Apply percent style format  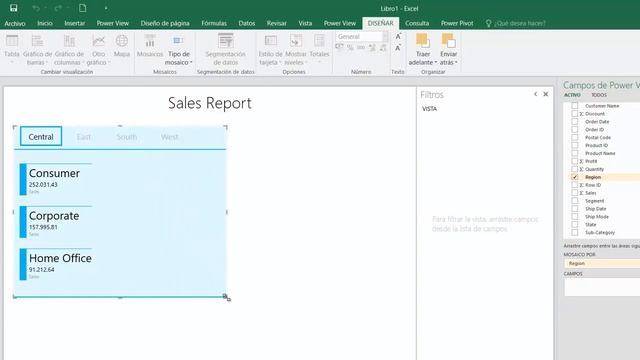[350, 48]
